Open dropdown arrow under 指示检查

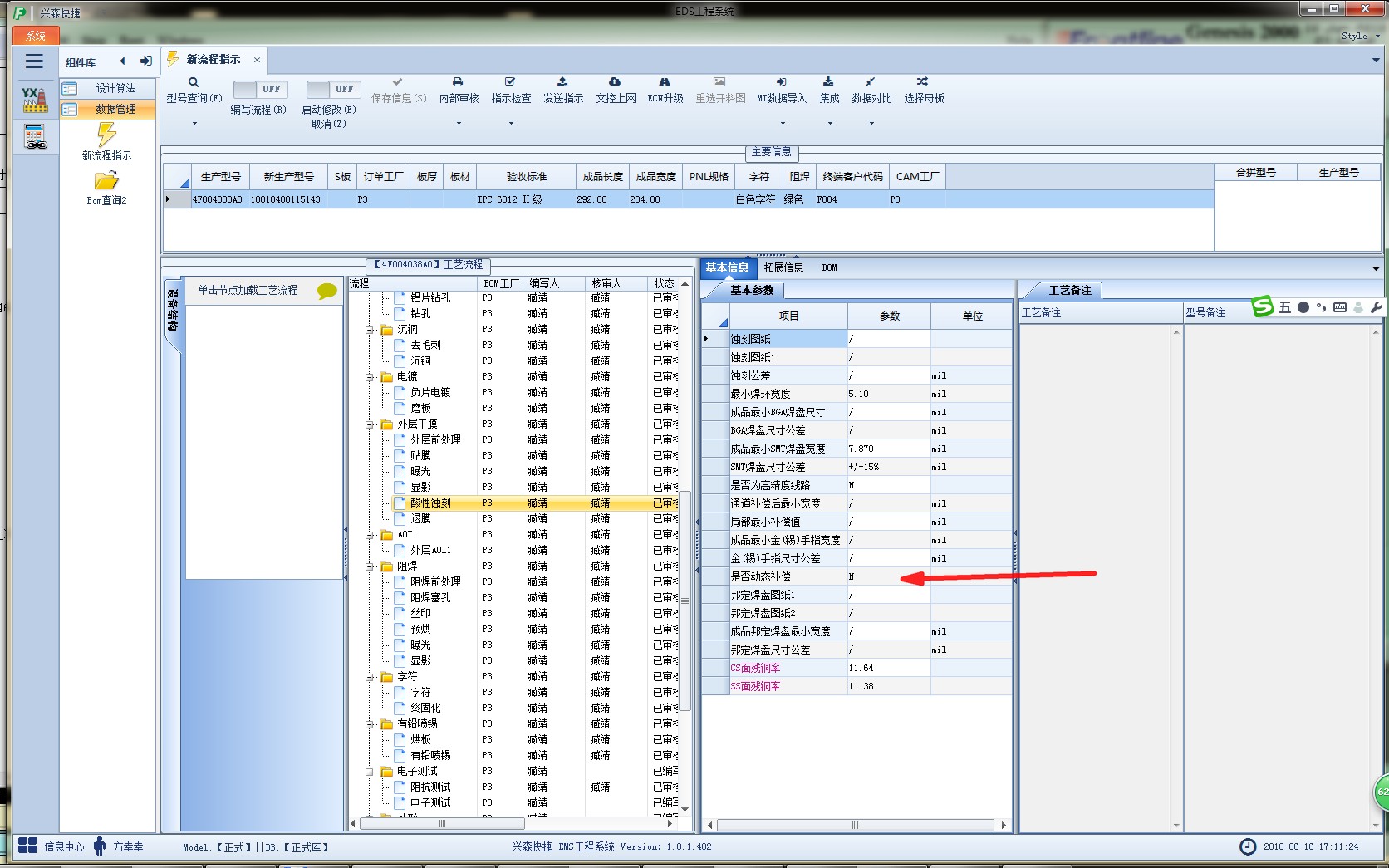(x=511, y=124)
